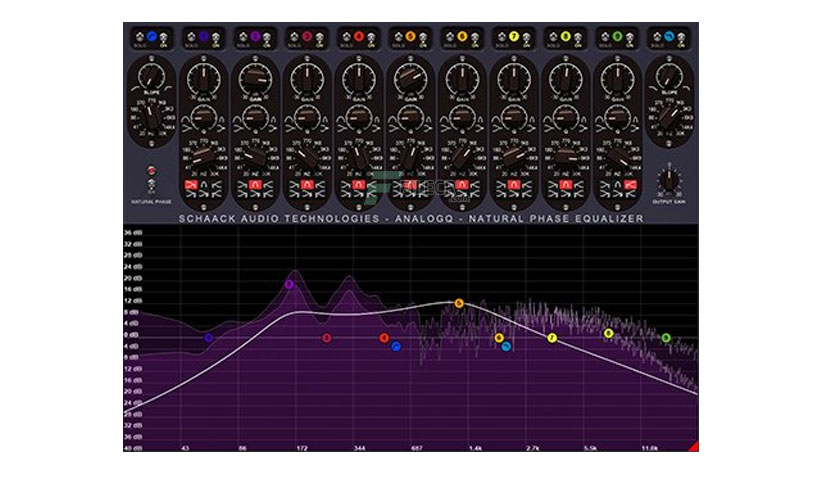Click the yellow band 7 indicator in header
The image size is (836, 484).
514,37
